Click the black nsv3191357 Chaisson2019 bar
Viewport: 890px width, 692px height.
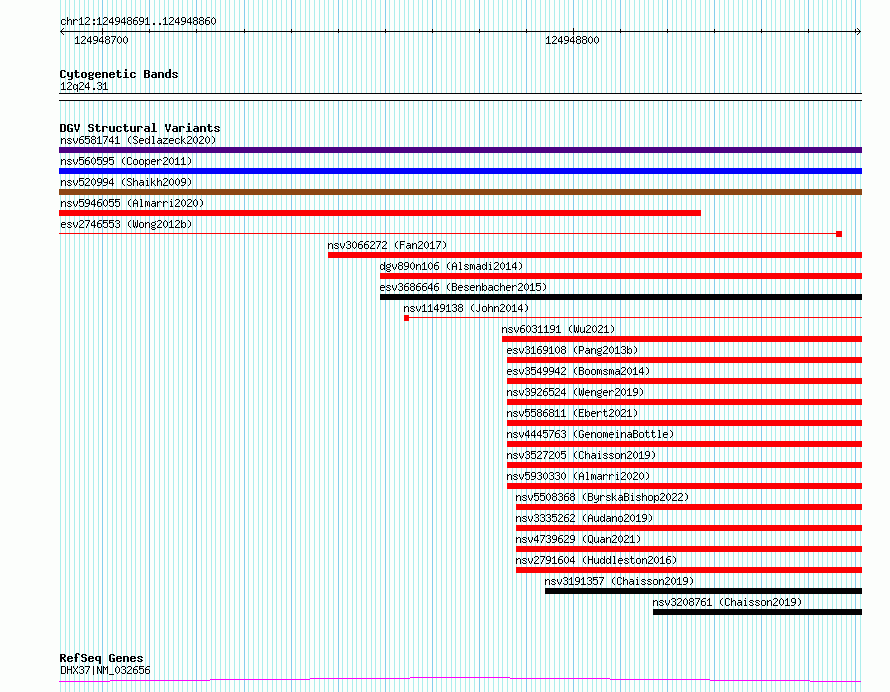pos(703,591)
